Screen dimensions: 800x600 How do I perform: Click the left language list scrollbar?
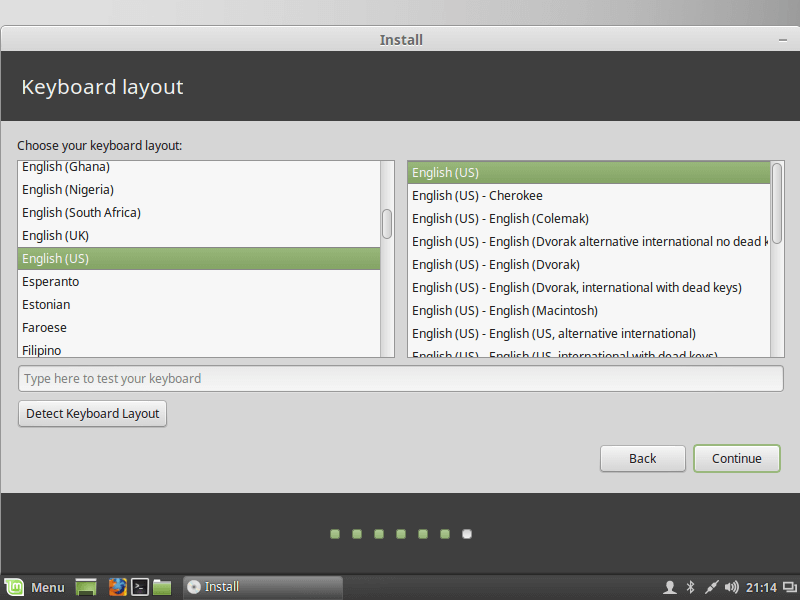[x=387, y=224]
